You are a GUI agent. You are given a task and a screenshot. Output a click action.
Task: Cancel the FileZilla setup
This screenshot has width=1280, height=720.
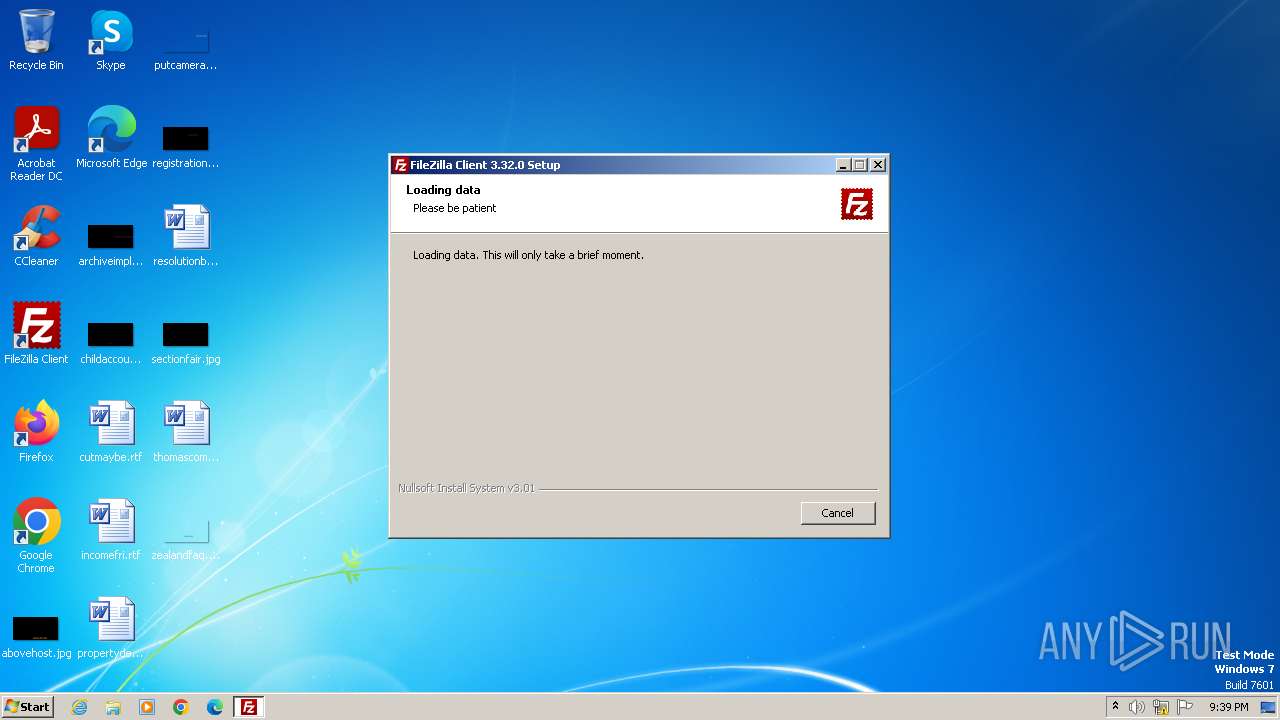tap(838, 513)
